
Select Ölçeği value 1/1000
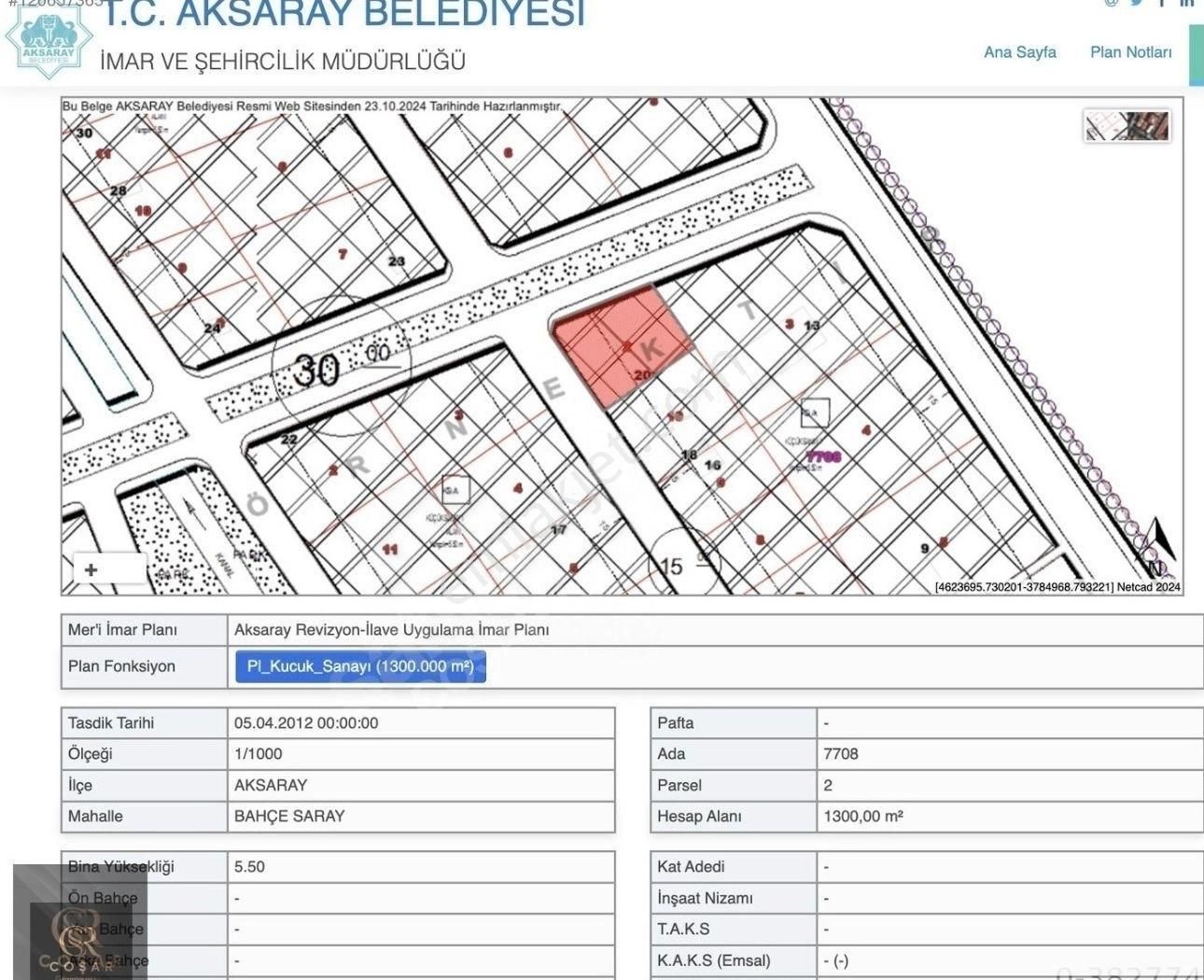258,754
